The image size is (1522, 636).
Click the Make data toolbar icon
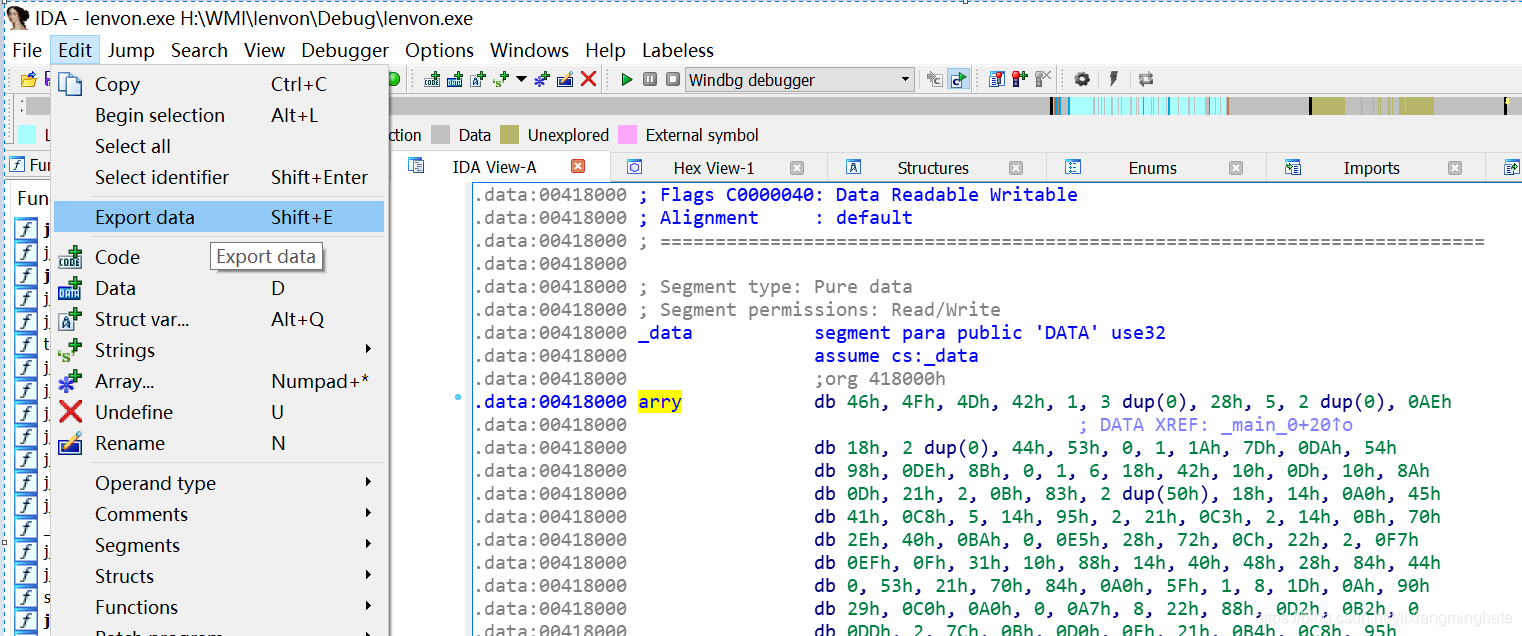(455, 79)
